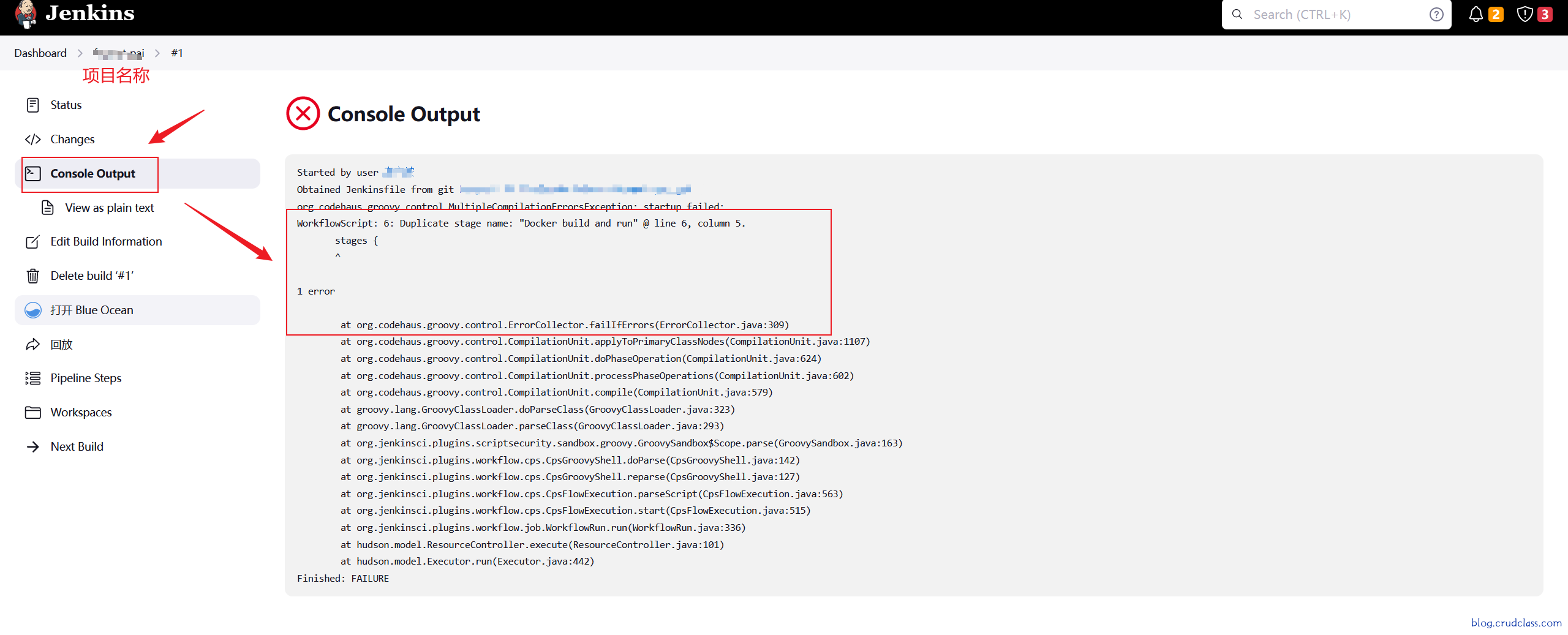Screen dimensions: 1568x635
Task: Open the Jenkins home title link
Action: (x=90, y=13)
